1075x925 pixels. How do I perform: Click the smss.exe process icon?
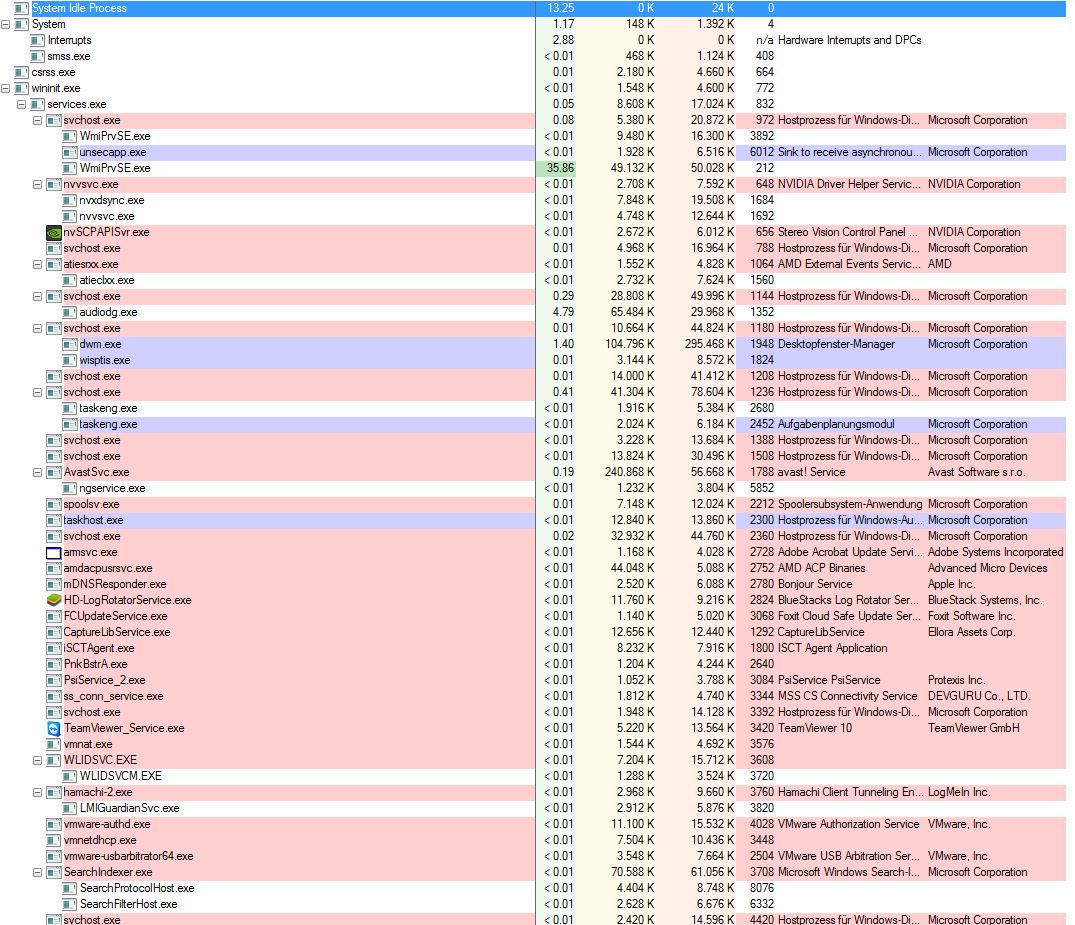[x=38, y=56]
